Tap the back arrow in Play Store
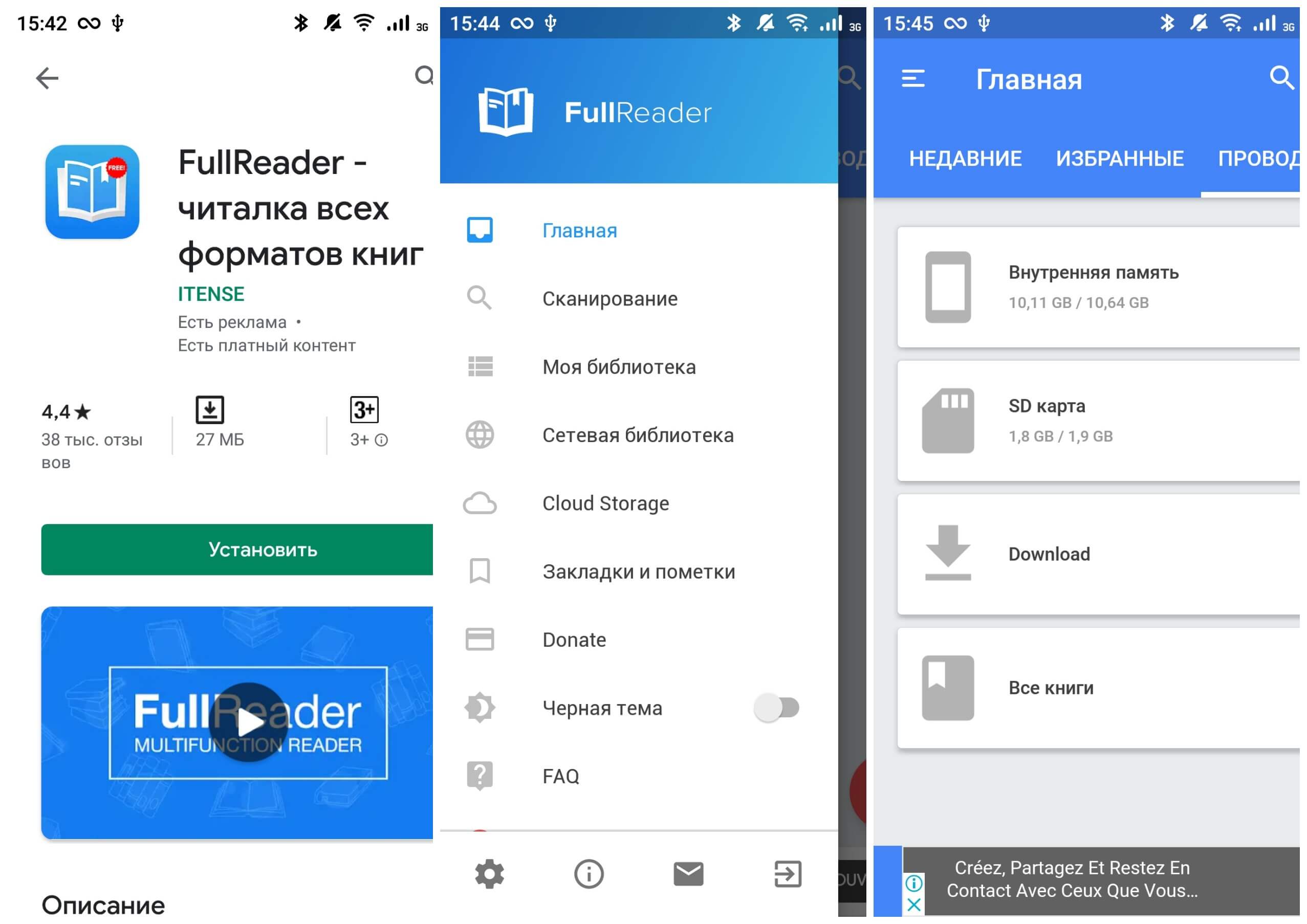The height and width of the screenshot is (924, 1307). pos(47,78)
